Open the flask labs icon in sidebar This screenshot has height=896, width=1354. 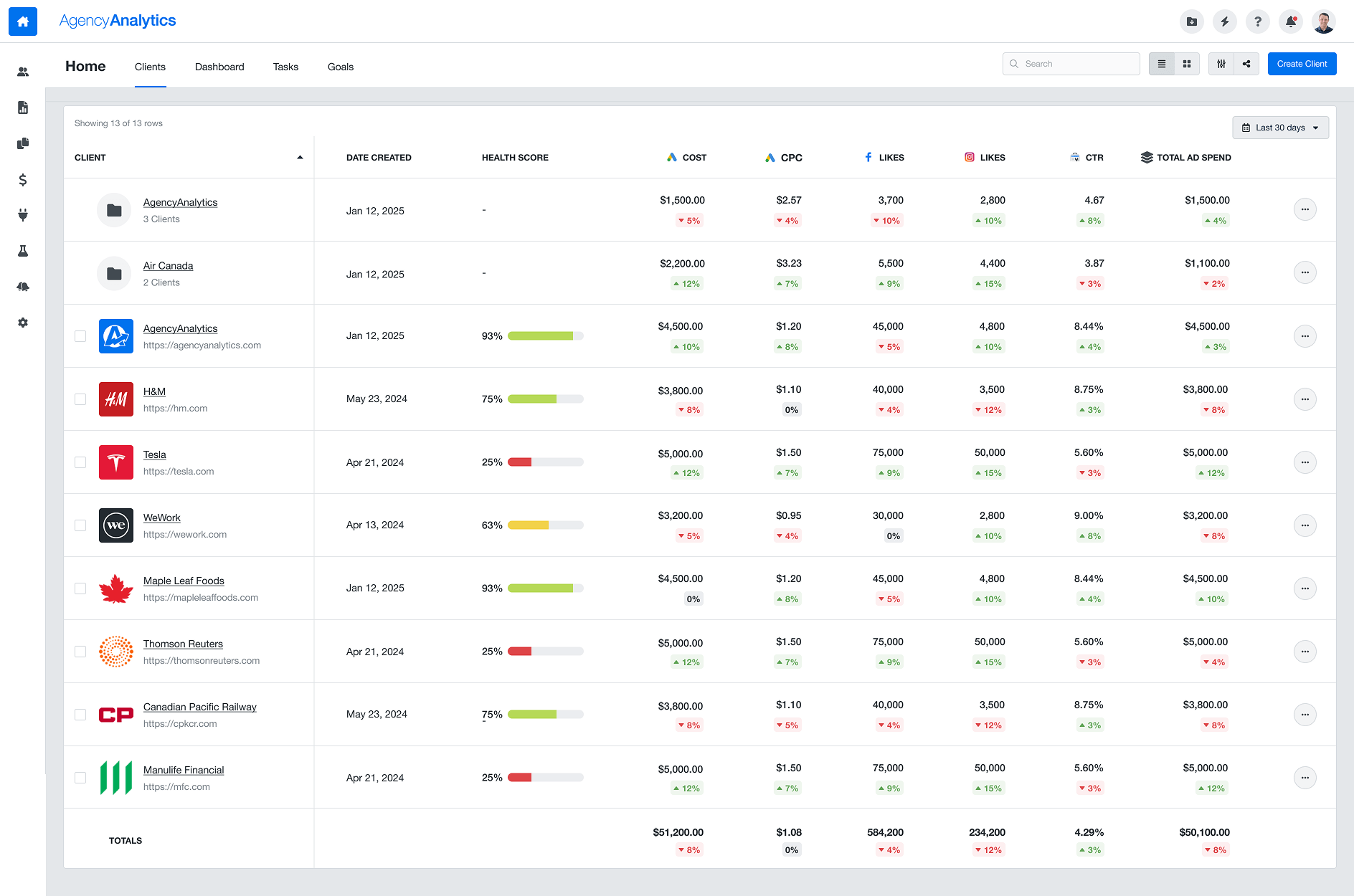[23, 251]
